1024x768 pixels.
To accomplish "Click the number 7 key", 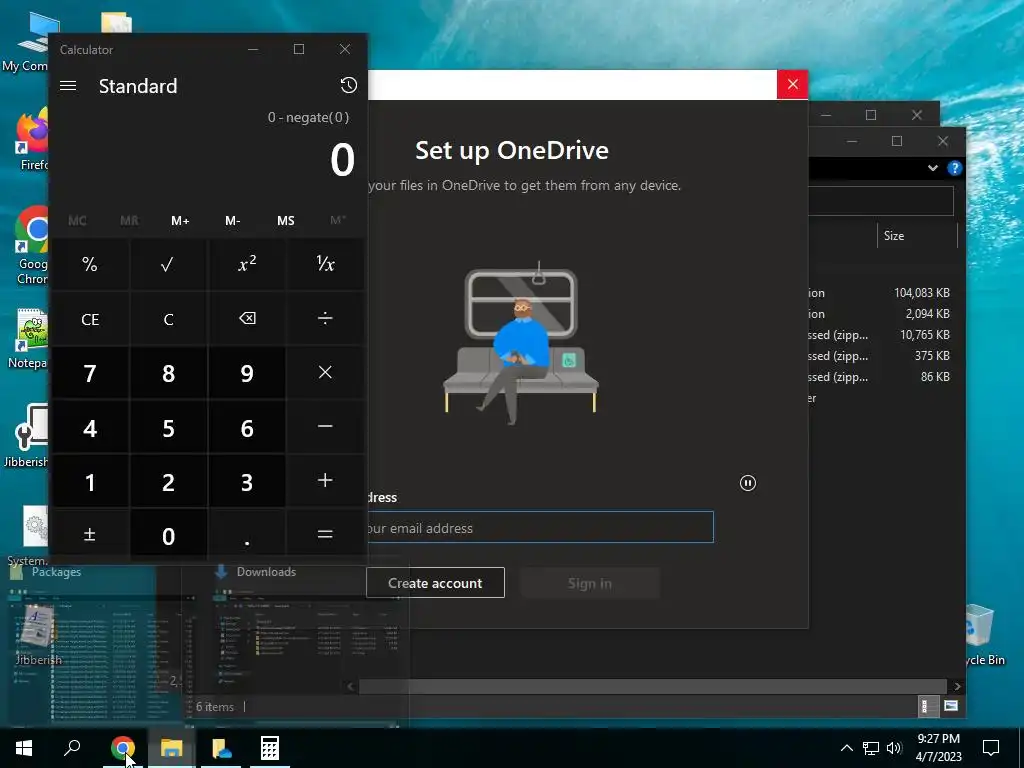I will point(90,373).
